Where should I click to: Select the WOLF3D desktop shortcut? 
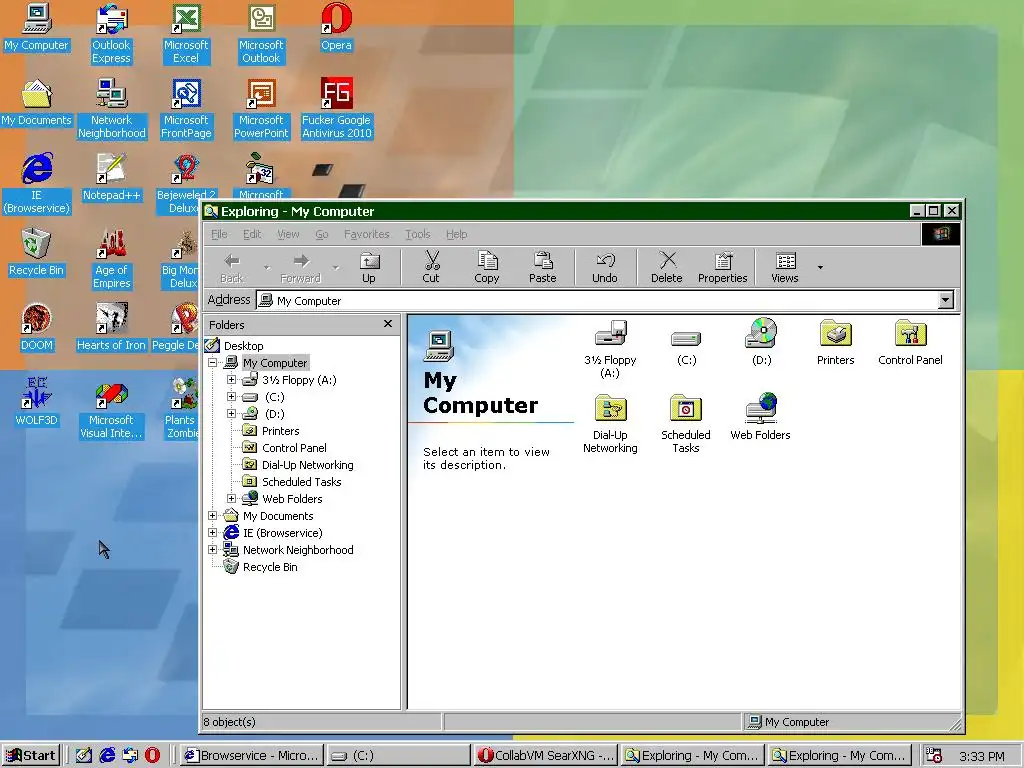[36, 393]
